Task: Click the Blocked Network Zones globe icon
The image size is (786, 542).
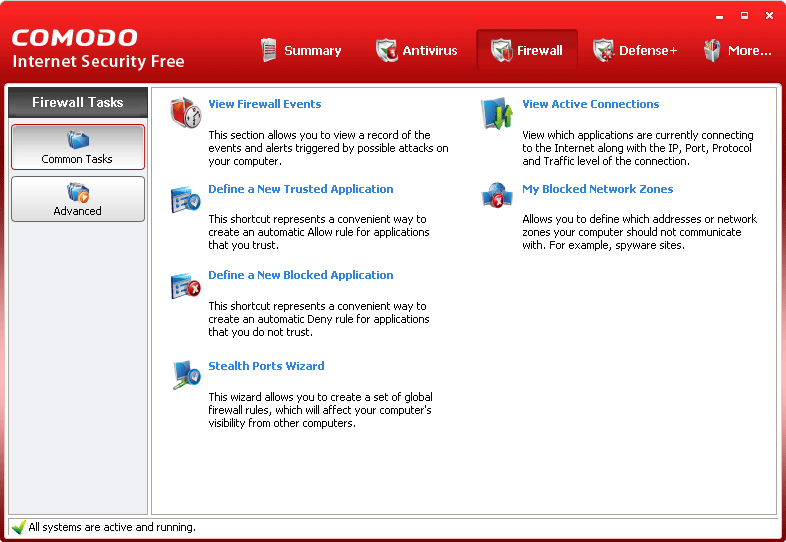Action: coord(497,195)
